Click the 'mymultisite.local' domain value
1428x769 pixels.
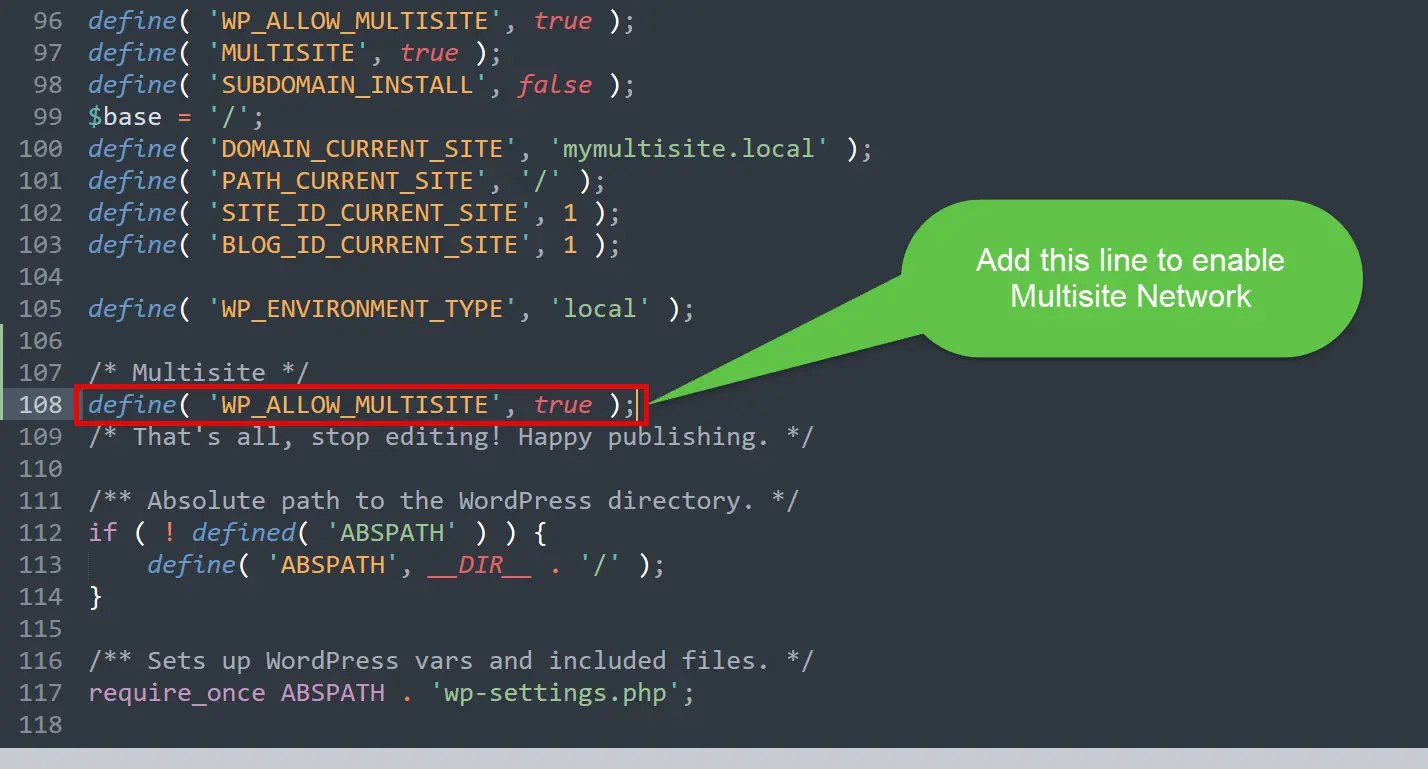[x=688, y=148]
